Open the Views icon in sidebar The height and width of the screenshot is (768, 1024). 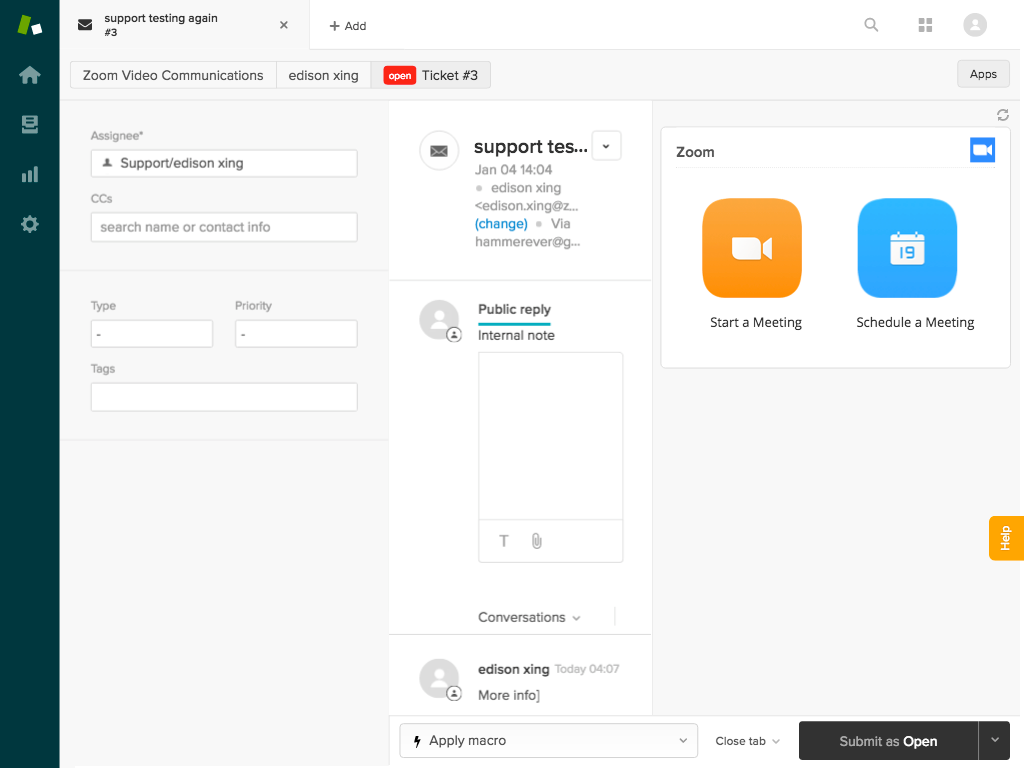point(30,125)
